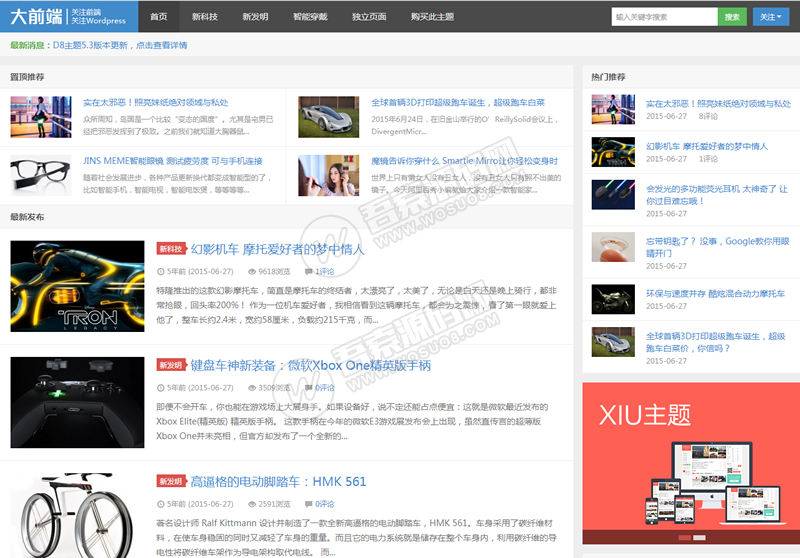Click the 新发明 tag on Xbox article
Viewport: 800px width, 558px height.
171,365
